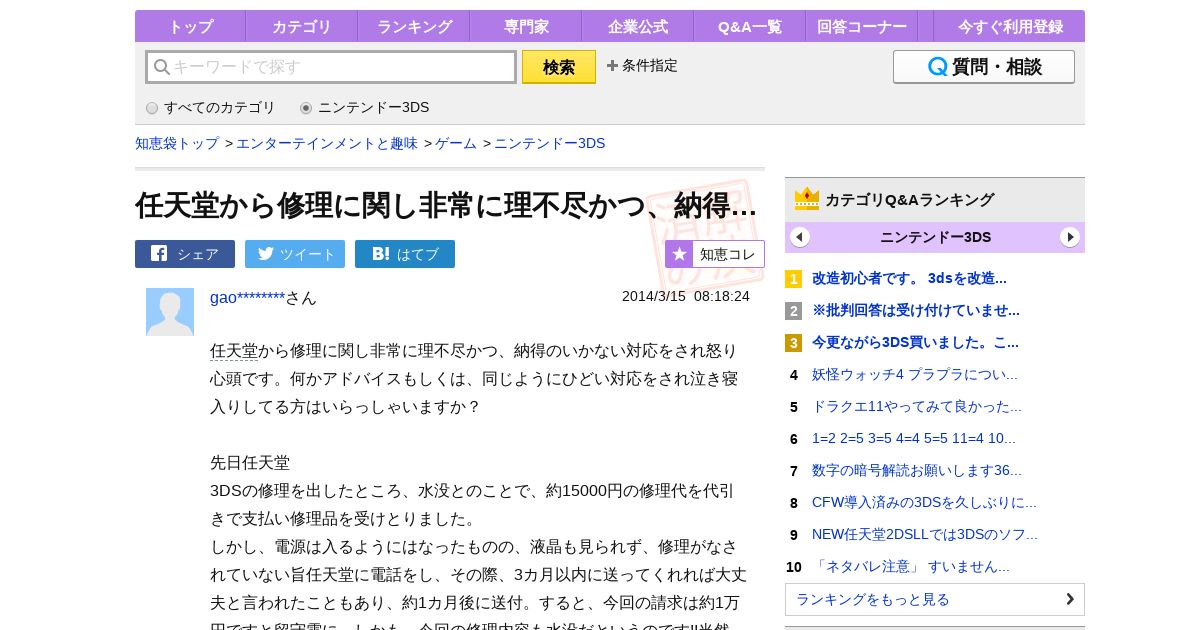This screenshot has height=630, width=1200.
Task: Open the 専門家 tab
Action: point(526,27)
